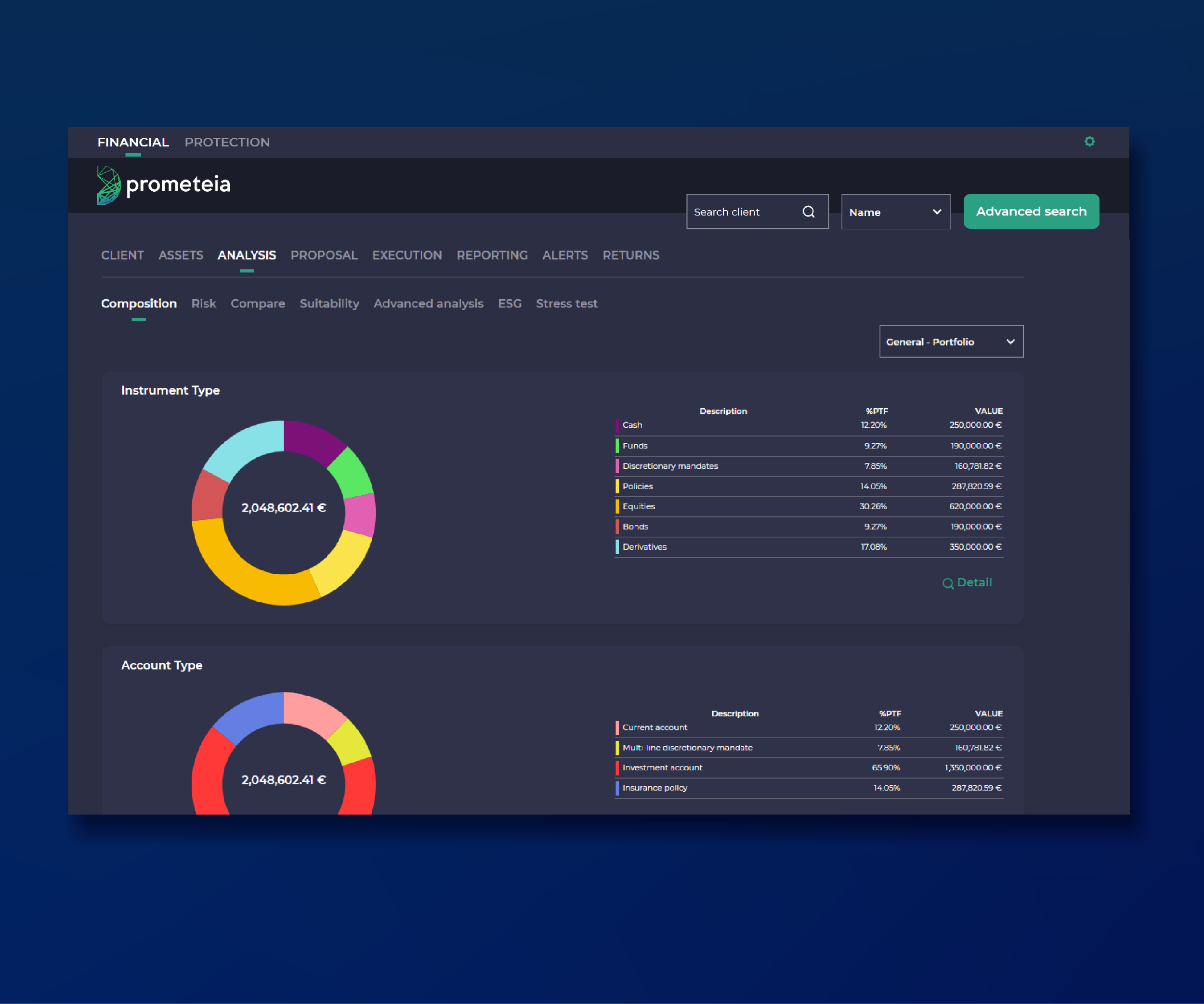Viewport: 1204px width, 1004px height.
Task: Click the settings gear icon
Action: coord(1089,142)
